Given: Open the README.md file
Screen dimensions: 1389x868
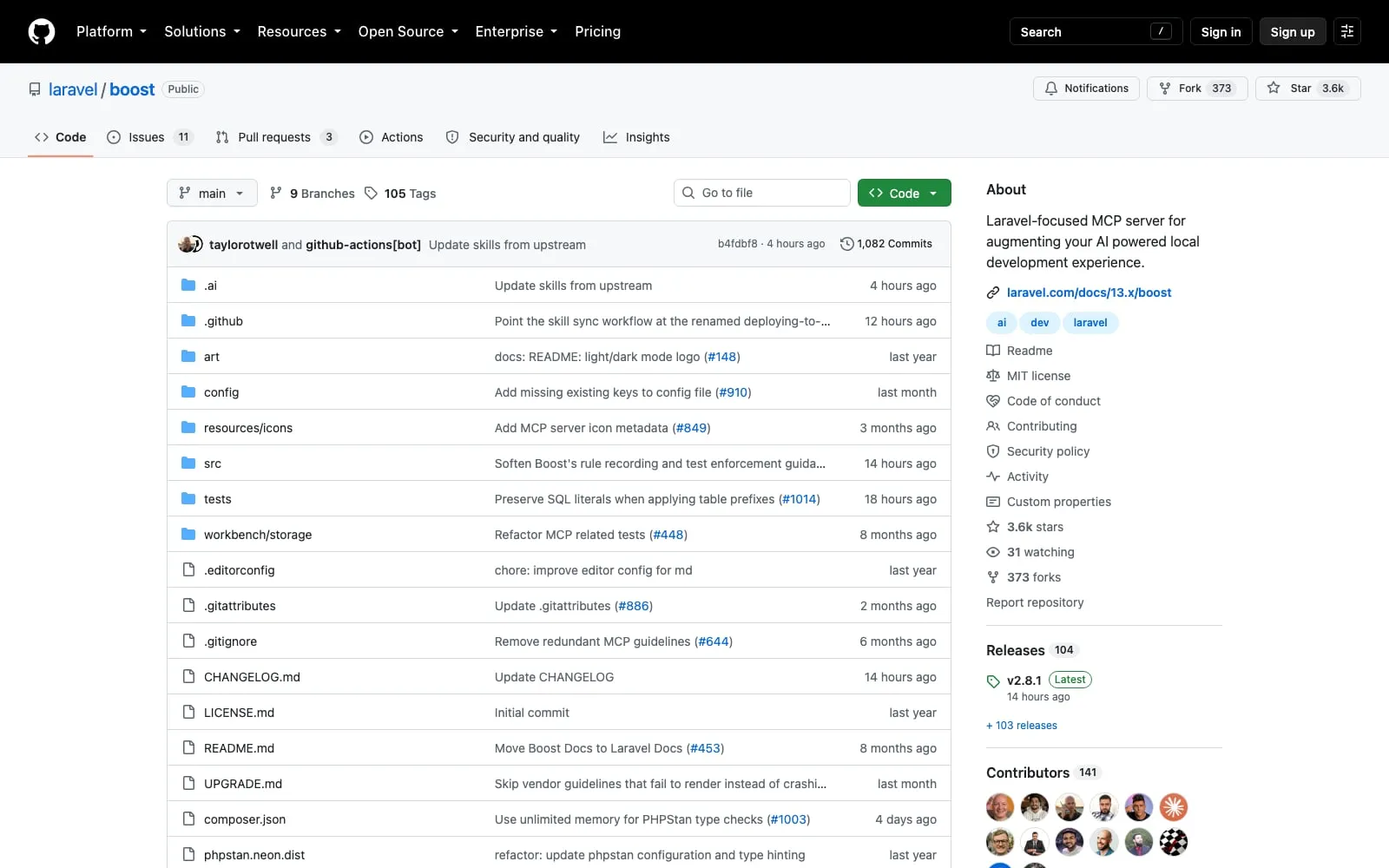Looking at the screenshot, I should pos(239,748).
